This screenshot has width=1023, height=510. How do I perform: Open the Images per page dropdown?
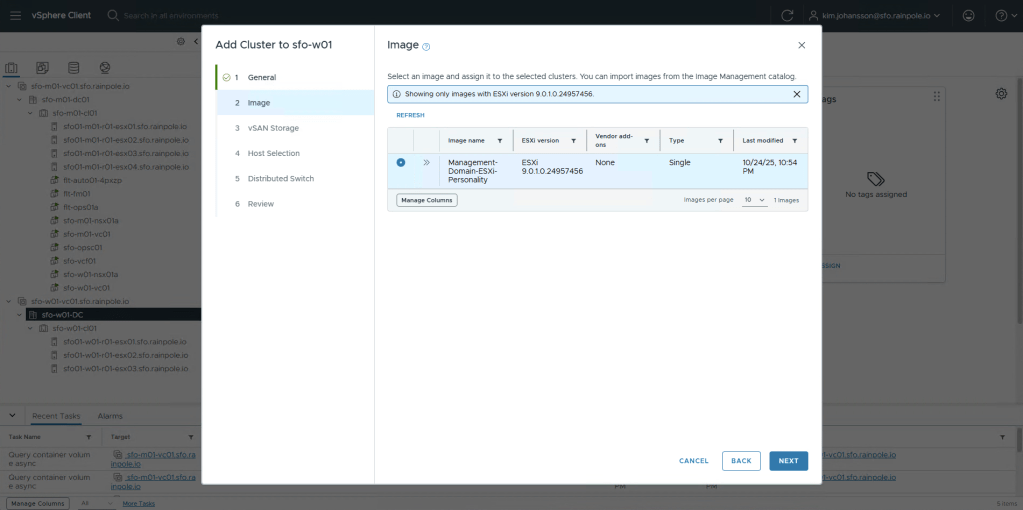tap(755, 200)
